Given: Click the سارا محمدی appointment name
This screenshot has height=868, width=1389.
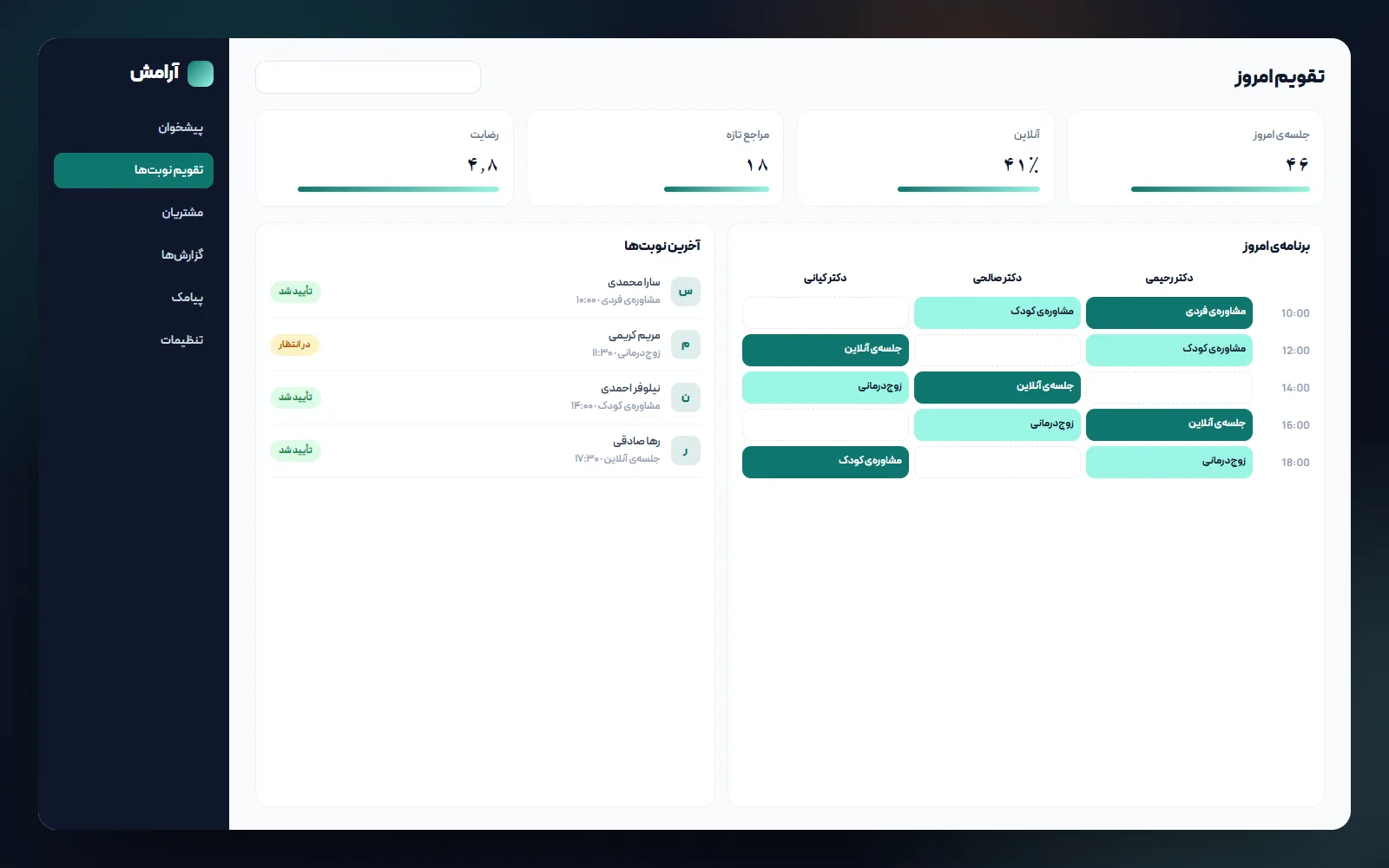Looking at the screenshot, I should (x=634, y=283).
